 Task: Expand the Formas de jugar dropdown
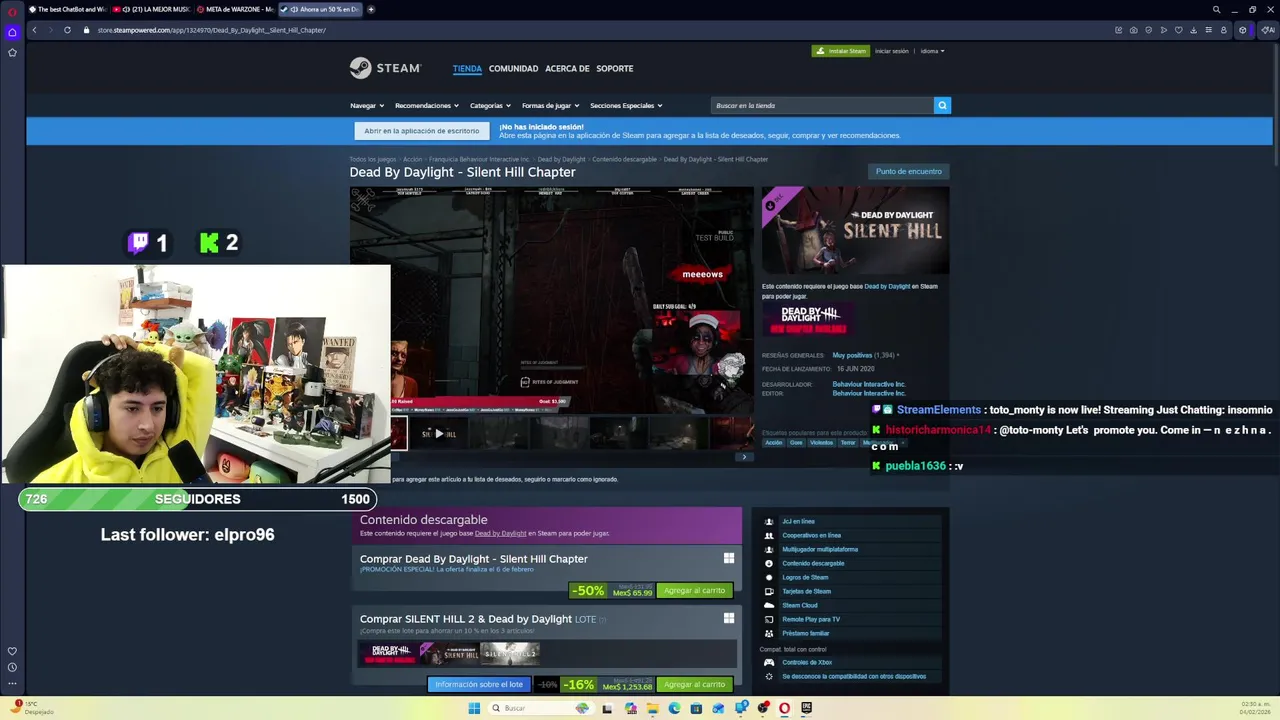click(550, 105)
